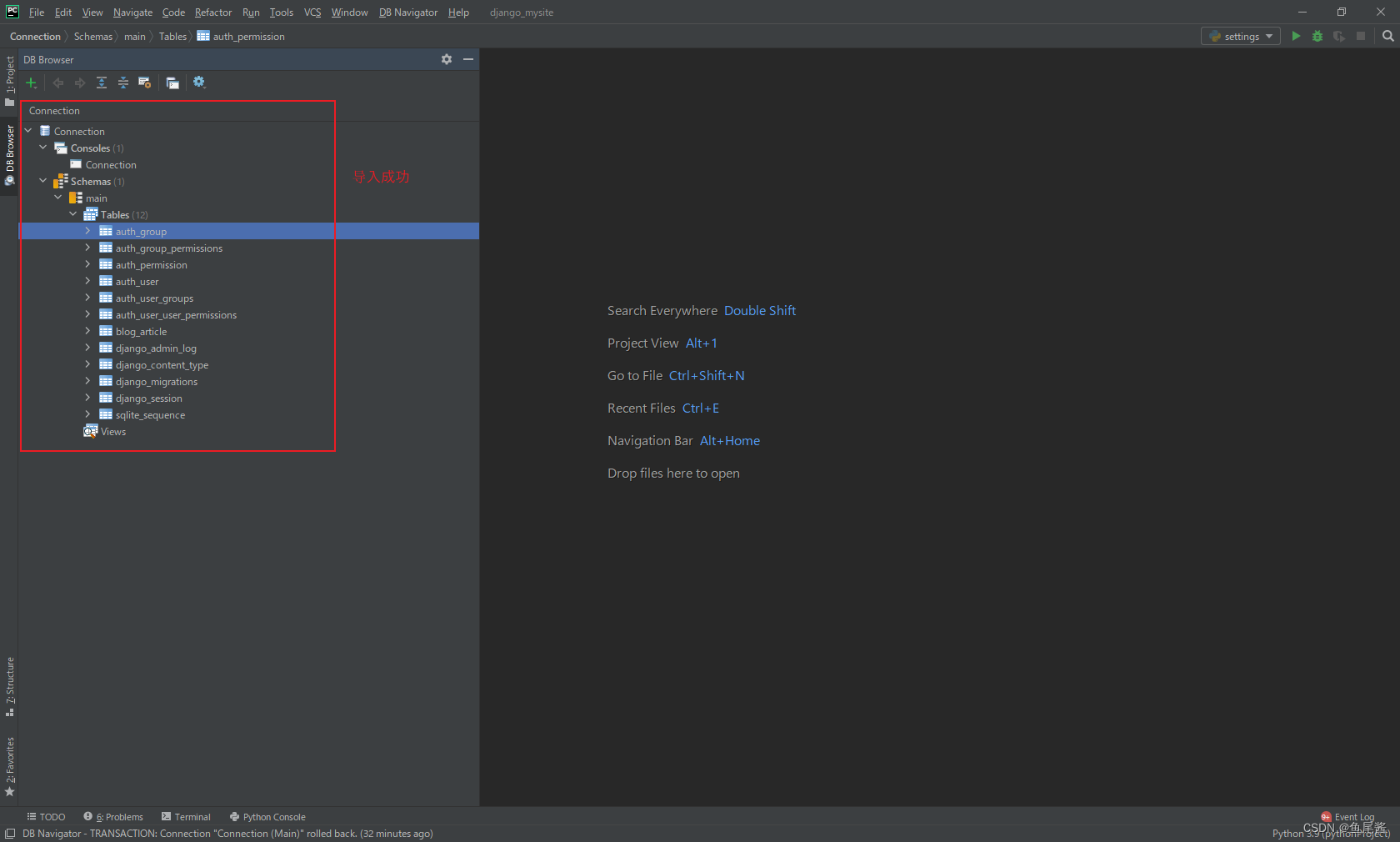The height and width of the screenshot is (842, 1400).
Task: Open the Project tool window tab
Action: pyautogui.click(x=10, y=81)
